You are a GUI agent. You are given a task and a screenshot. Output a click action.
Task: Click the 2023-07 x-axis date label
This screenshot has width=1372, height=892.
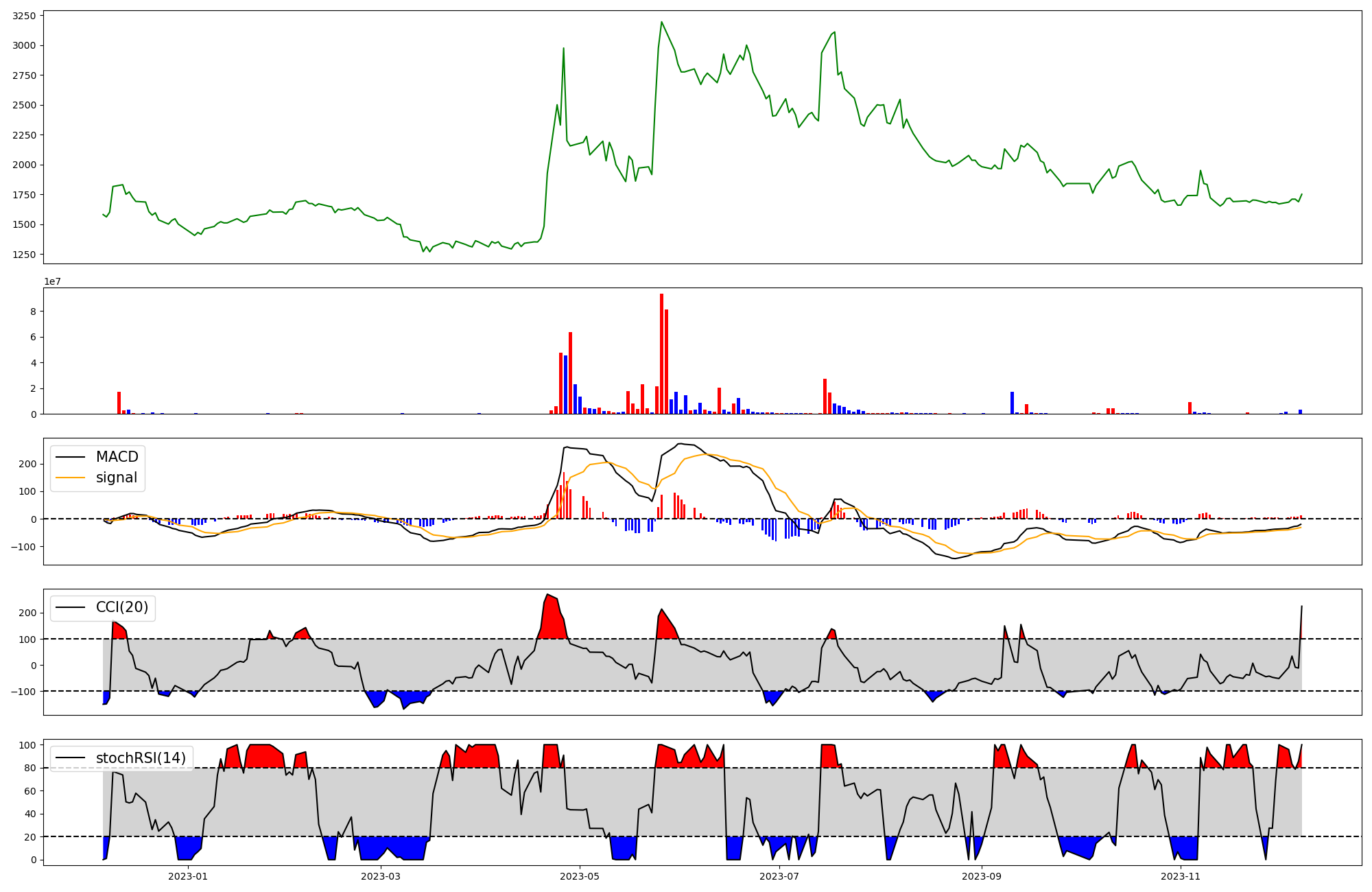pyautogui.click(x=779, y=876)
